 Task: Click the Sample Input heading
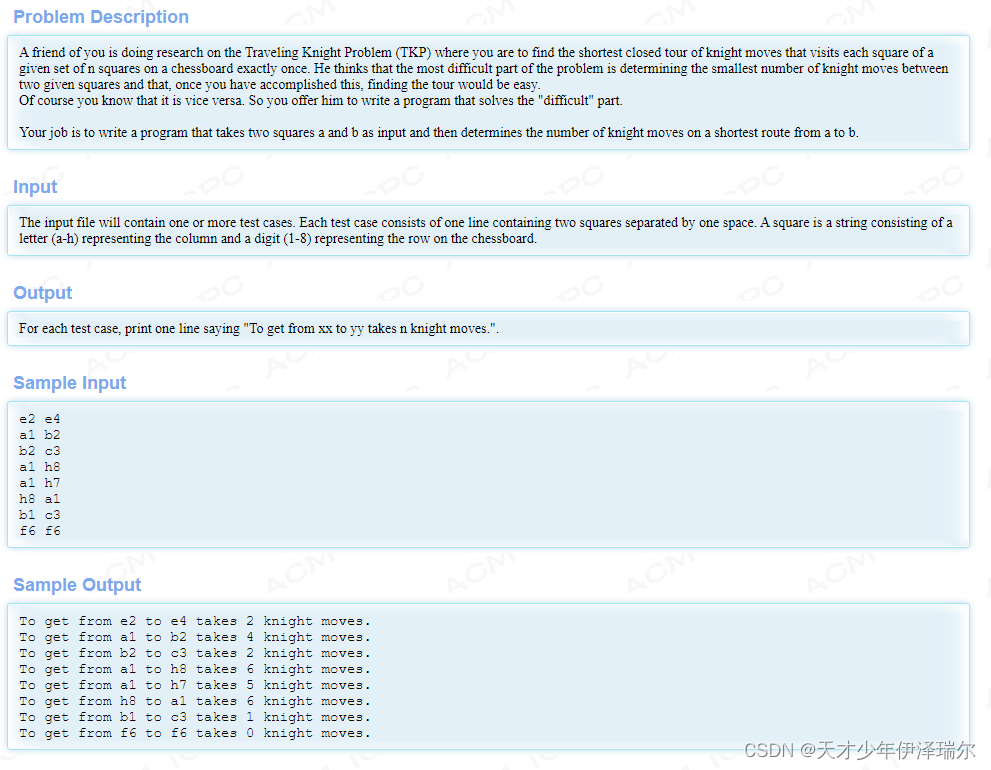(70, 383)
